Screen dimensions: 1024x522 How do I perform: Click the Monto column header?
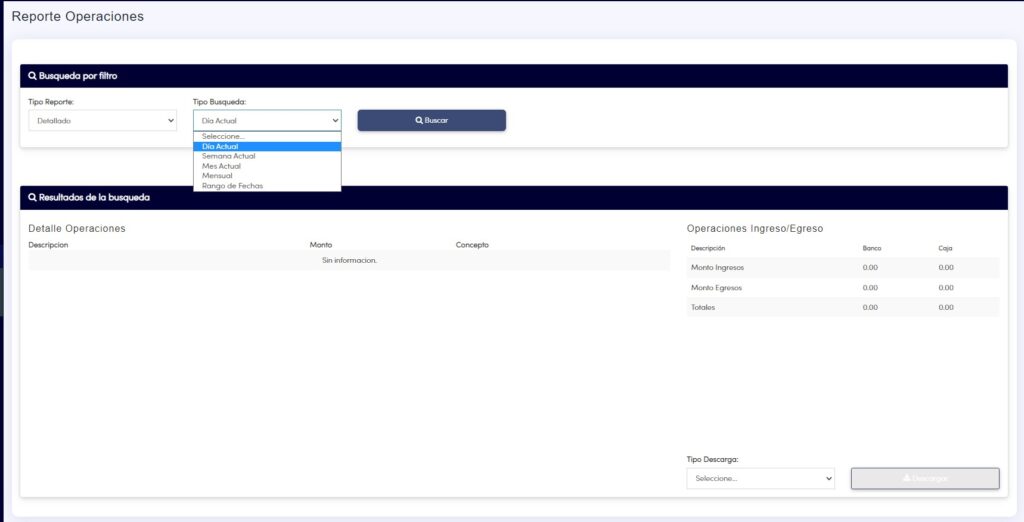point(321,245)
